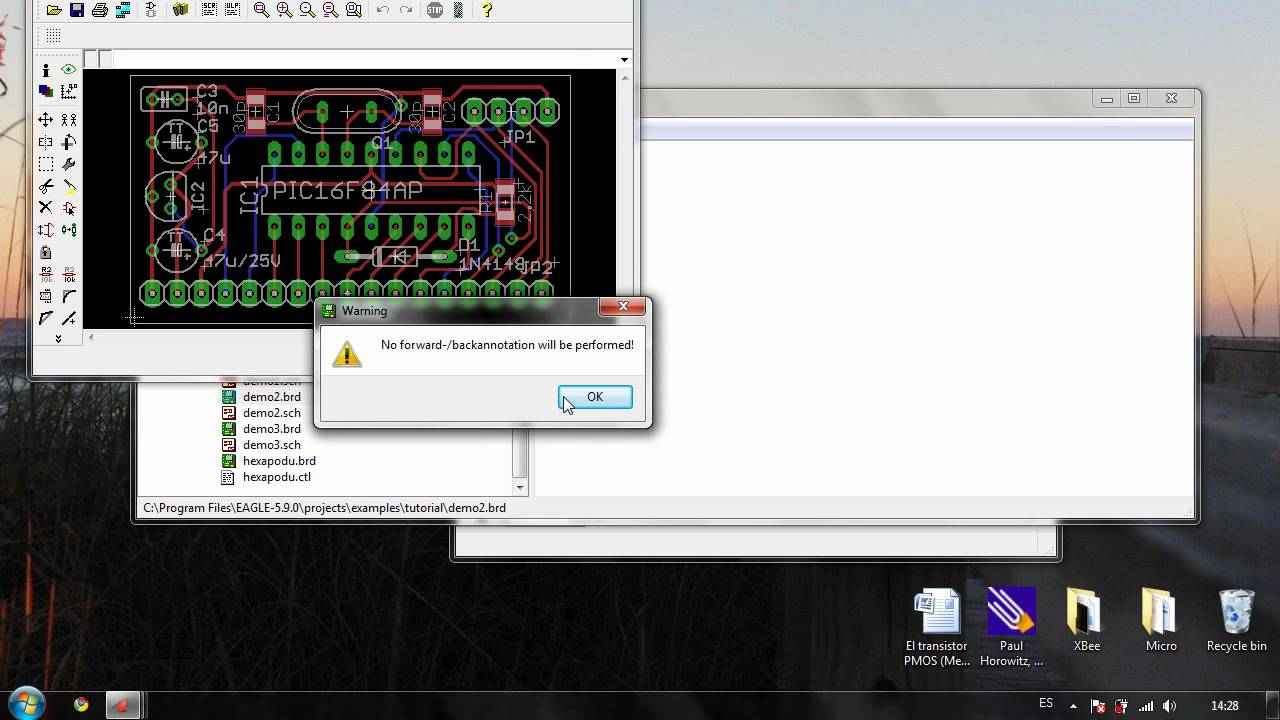Click the Zoom in magnifier icon
The width and height of the screenshot is (1280, 720).
tap(284, 10)
